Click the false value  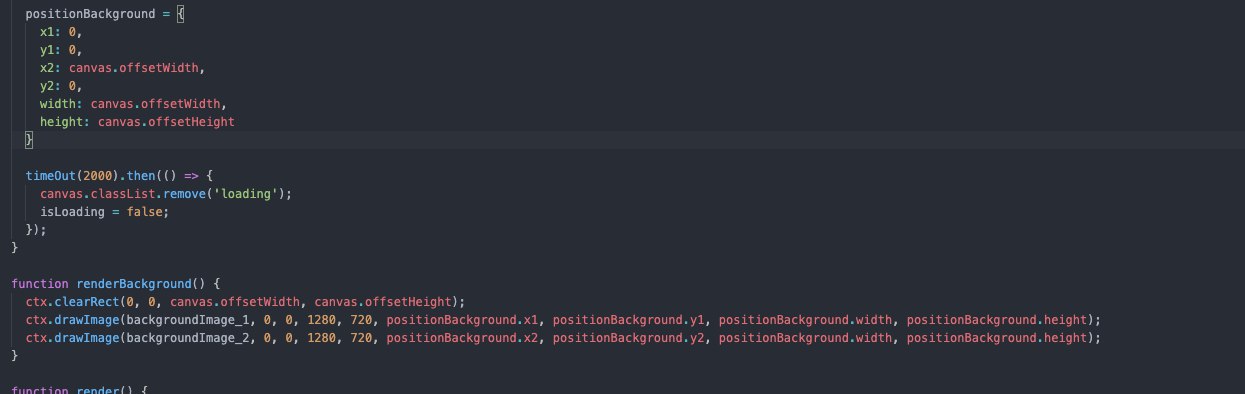[x=145, y=212]
